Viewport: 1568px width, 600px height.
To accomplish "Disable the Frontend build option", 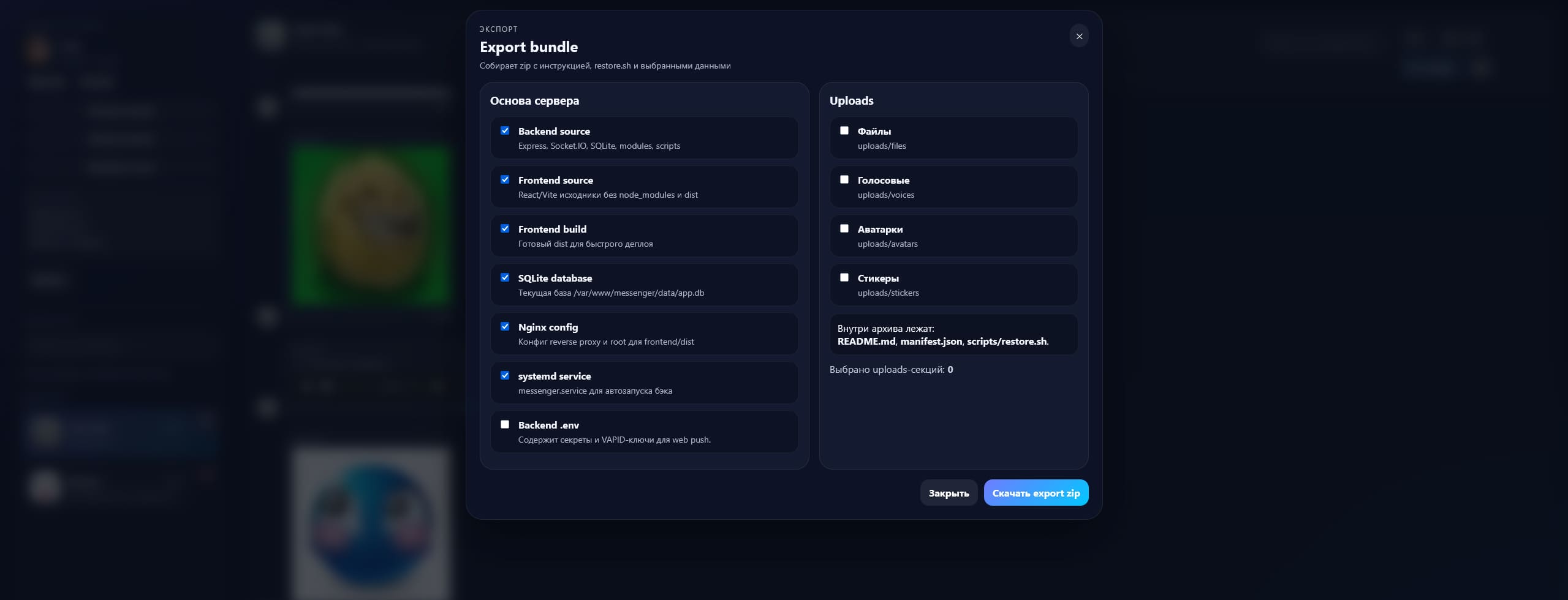I will [505, 228].
